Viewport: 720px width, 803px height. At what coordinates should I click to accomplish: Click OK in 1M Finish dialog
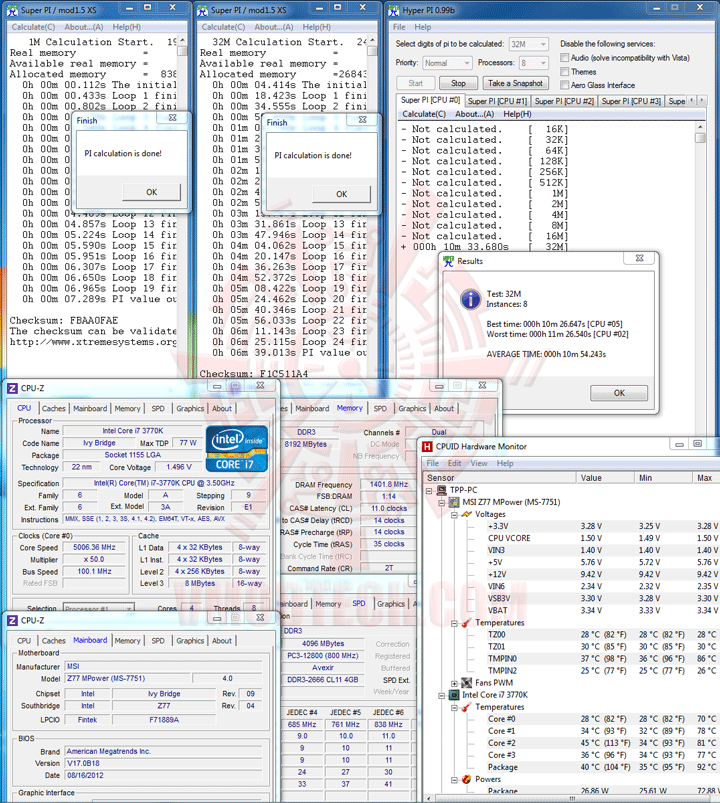click(x=152, y=192)
